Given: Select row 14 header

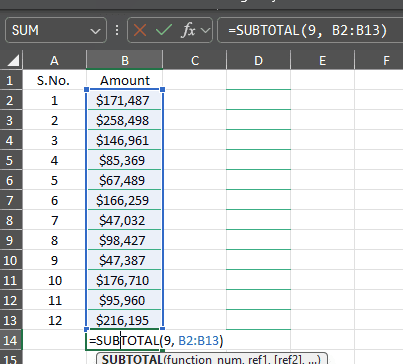Looking at the screenshot, I should 10,340.
